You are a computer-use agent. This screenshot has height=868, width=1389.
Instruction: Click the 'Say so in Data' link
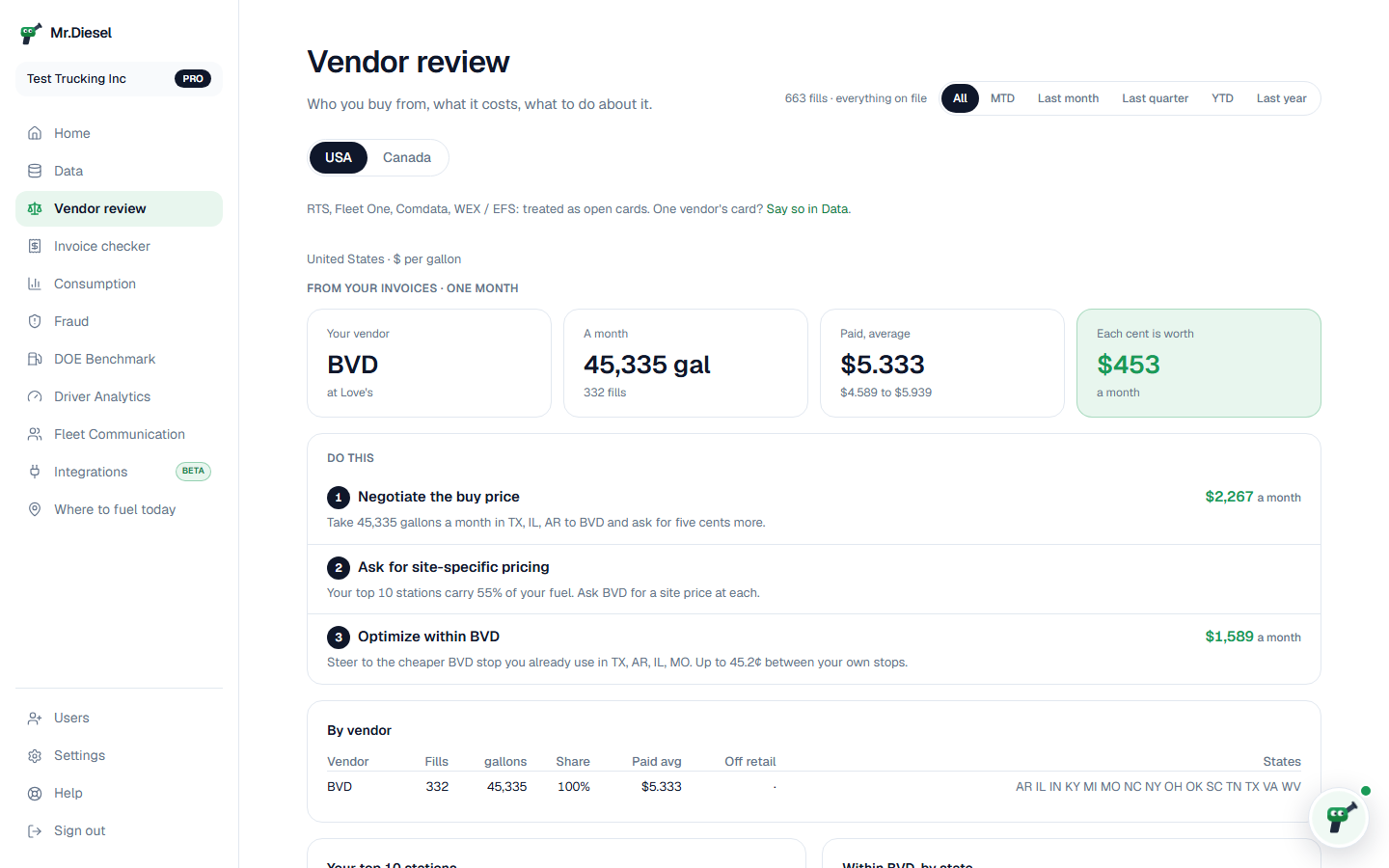click(x=808, y=209)
